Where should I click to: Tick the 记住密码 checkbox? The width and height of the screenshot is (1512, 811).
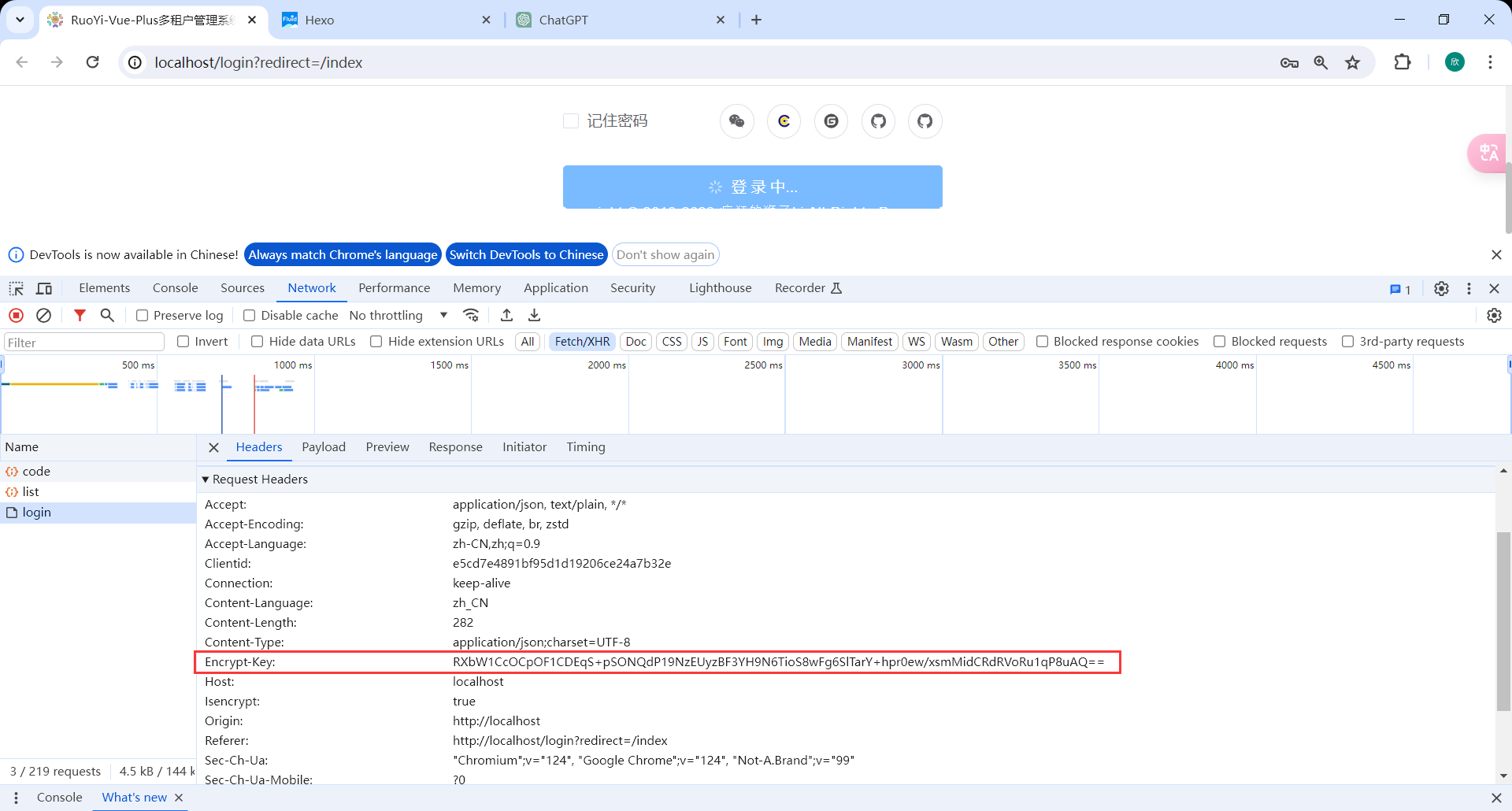[x=571, y=120]
